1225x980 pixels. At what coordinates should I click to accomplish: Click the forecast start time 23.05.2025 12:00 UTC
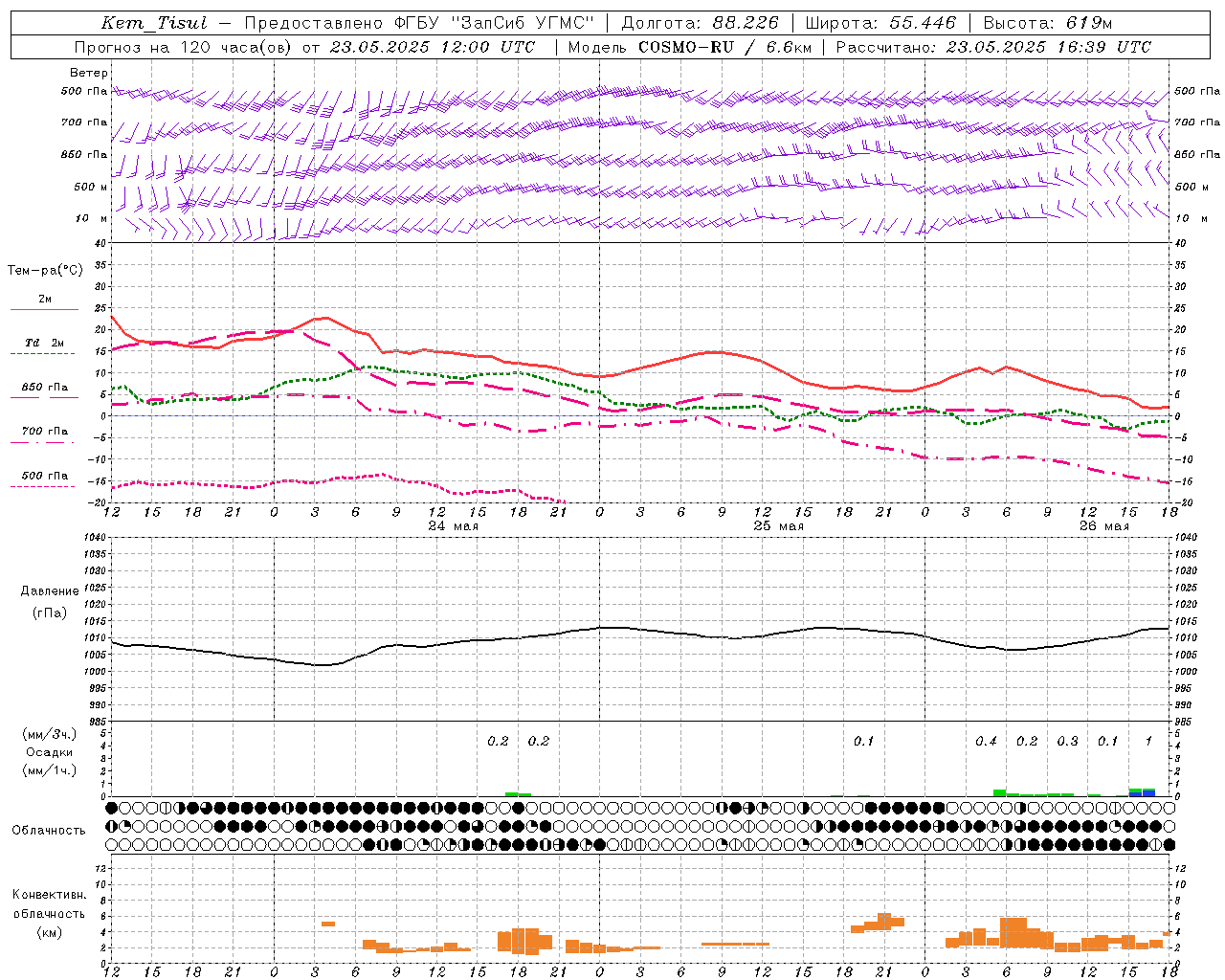(433, 47)
